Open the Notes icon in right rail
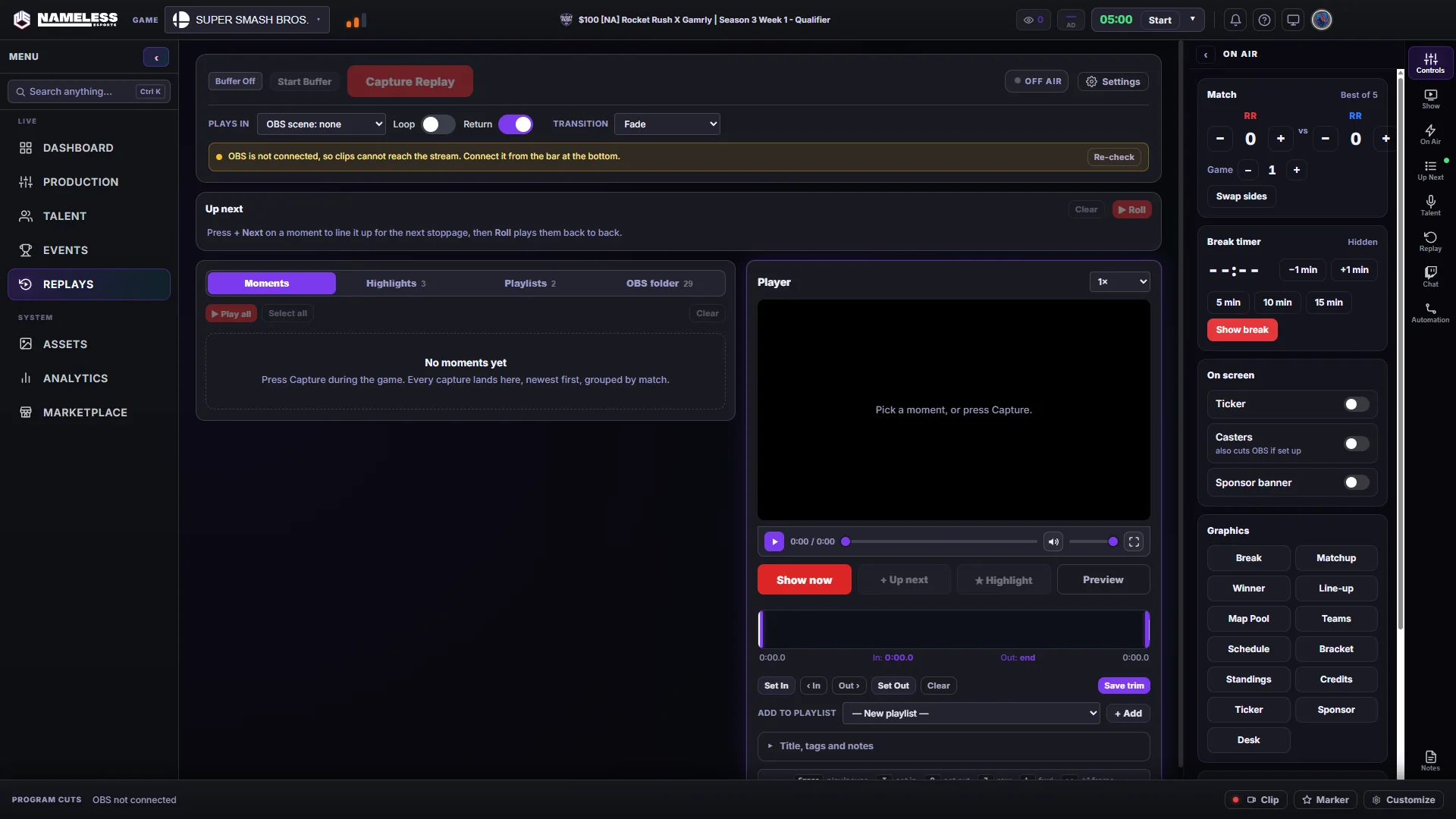 1430,761
